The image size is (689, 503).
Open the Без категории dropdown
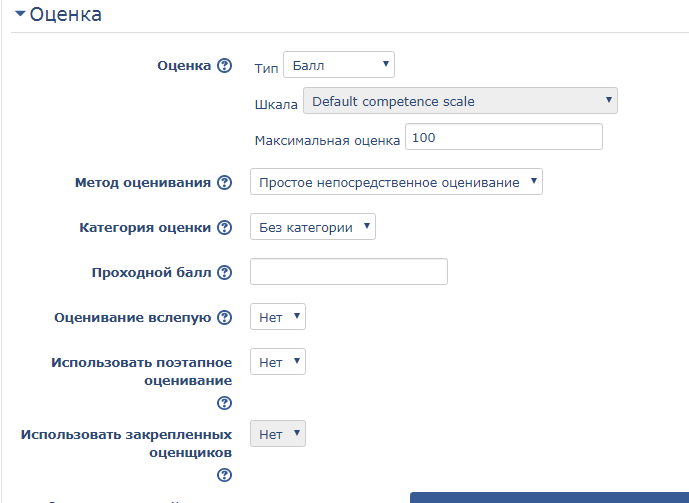pos(312,227)
